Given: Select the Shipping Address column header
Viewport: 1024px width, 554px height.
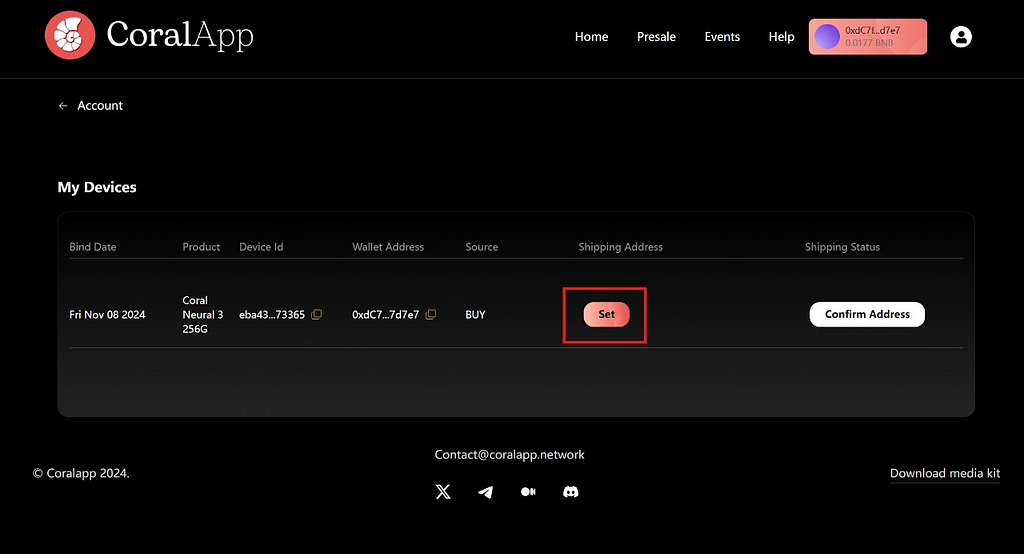Looking at the screenshot, I should [620, 247].
